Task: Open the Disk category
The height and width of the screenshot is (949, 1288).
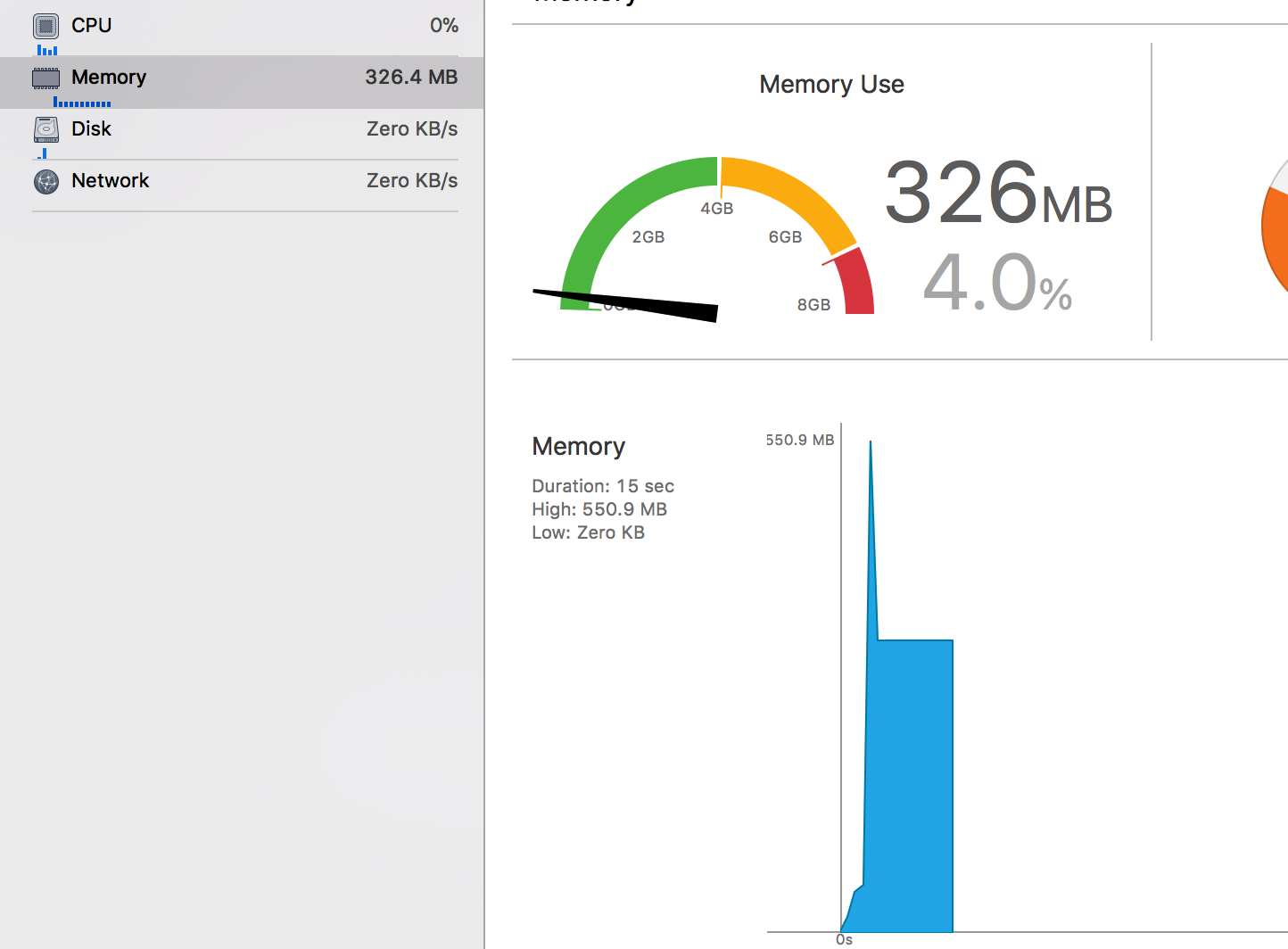Action: click(92, 129)
